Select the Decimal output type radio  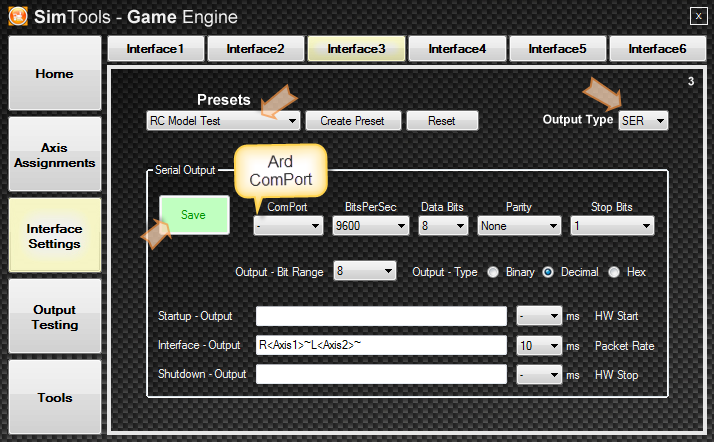548,272
